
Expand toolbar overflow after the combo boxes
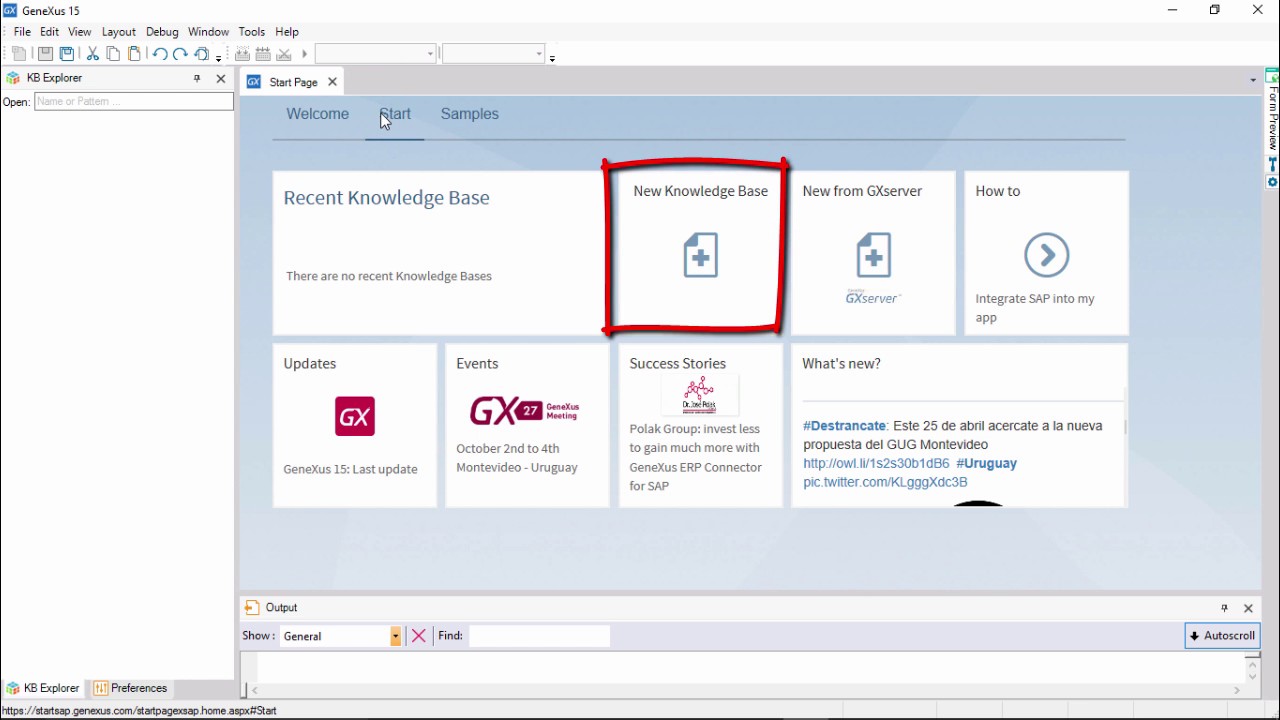(x=552, y=58)
